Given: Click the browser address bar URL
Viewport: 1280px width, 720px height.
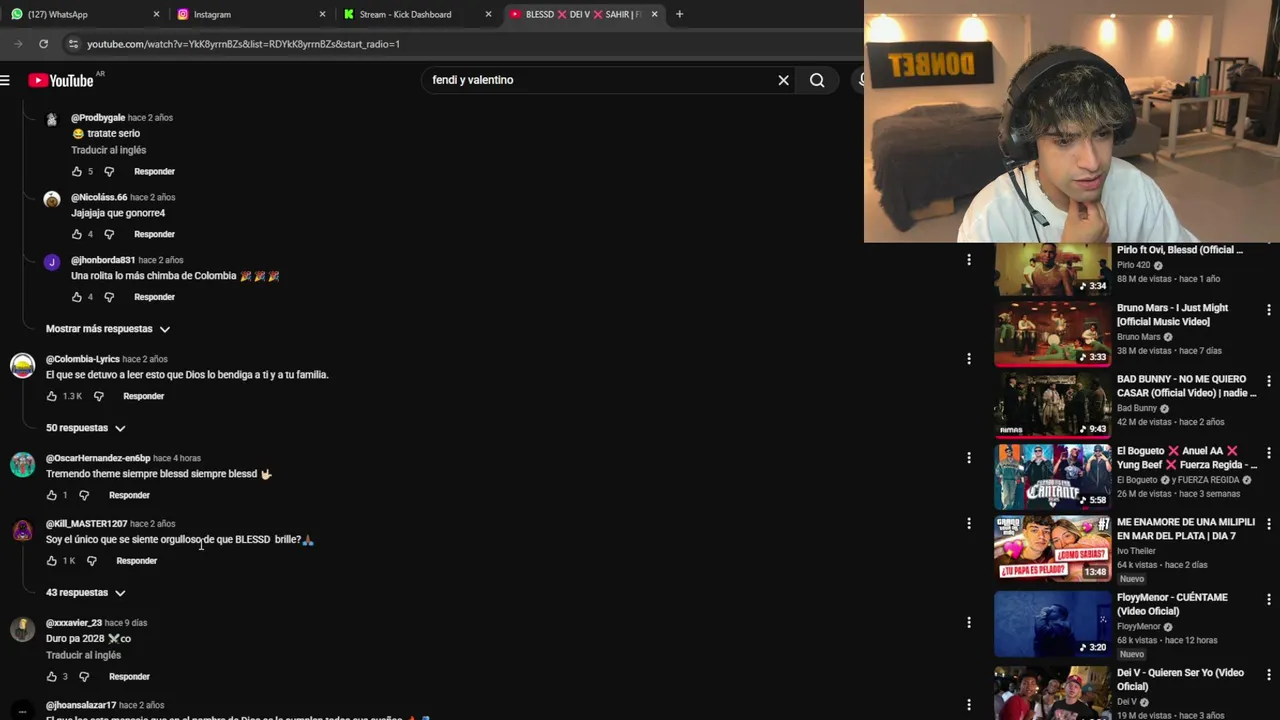Looking at the screenshot, I should [243, 44].
